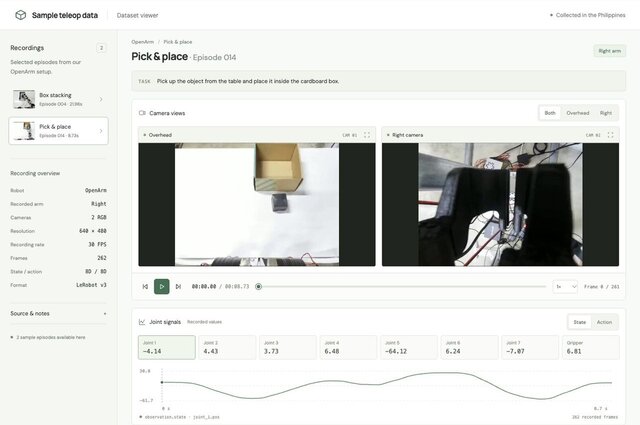Click the LeRobot v3 format value

point(91,285)
